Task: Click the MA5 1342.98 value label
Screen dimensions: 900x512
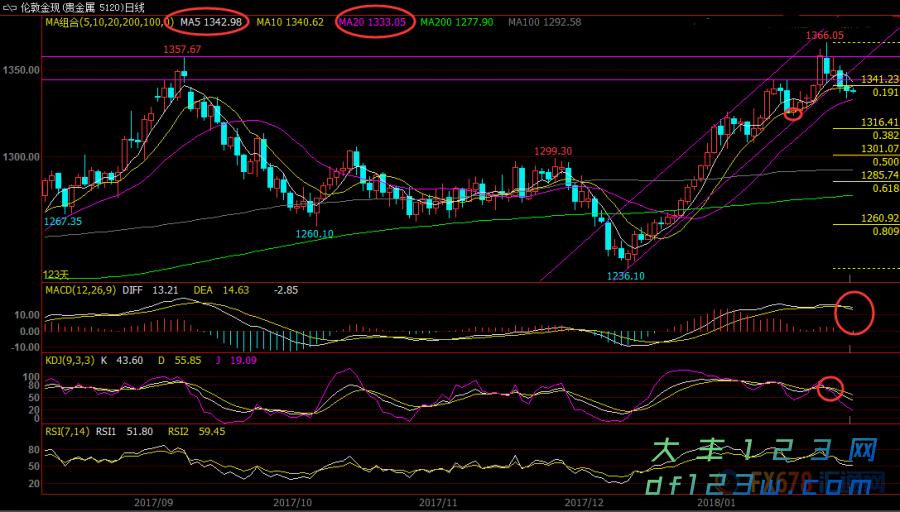Action: click(211, 22)
